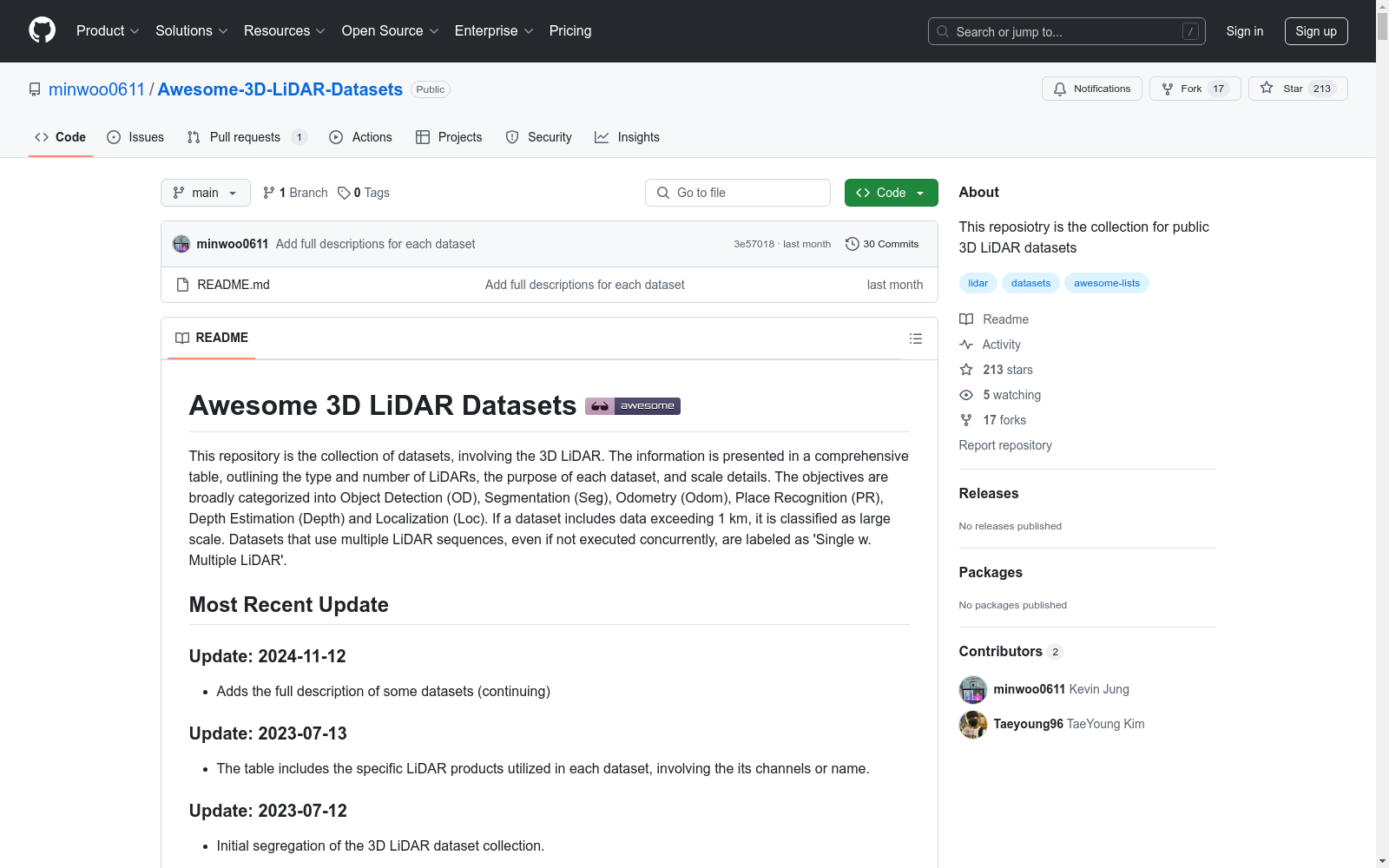Expand the Resources menu

[x=285, y=30]
